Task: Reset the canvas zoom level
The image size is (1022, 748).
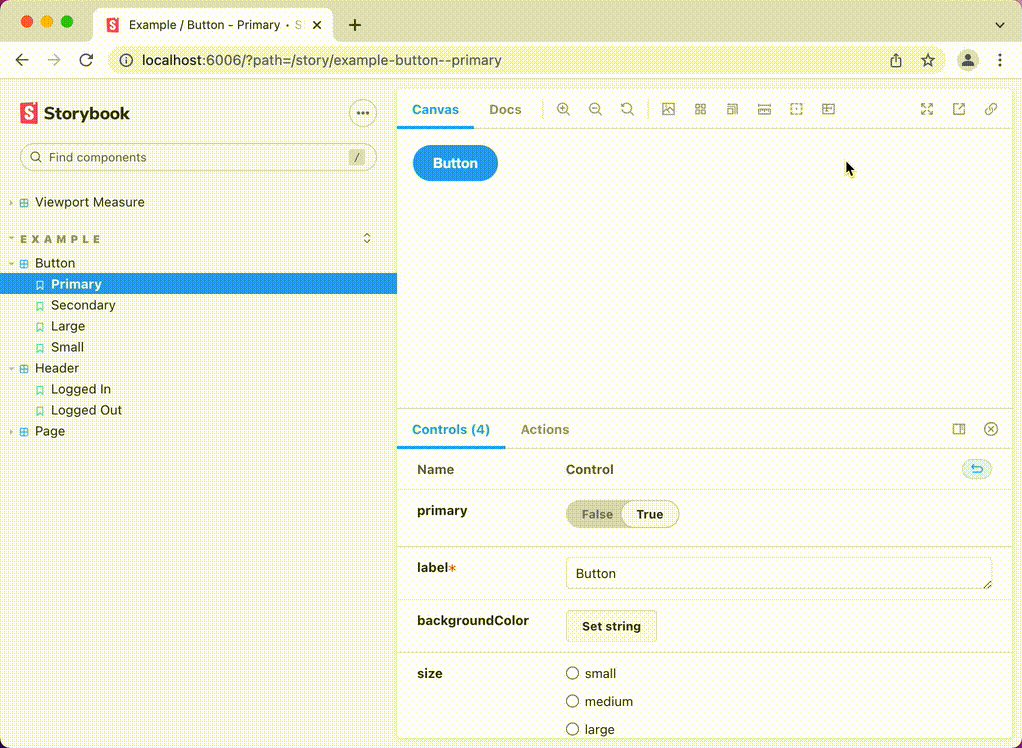Action: 627,109
